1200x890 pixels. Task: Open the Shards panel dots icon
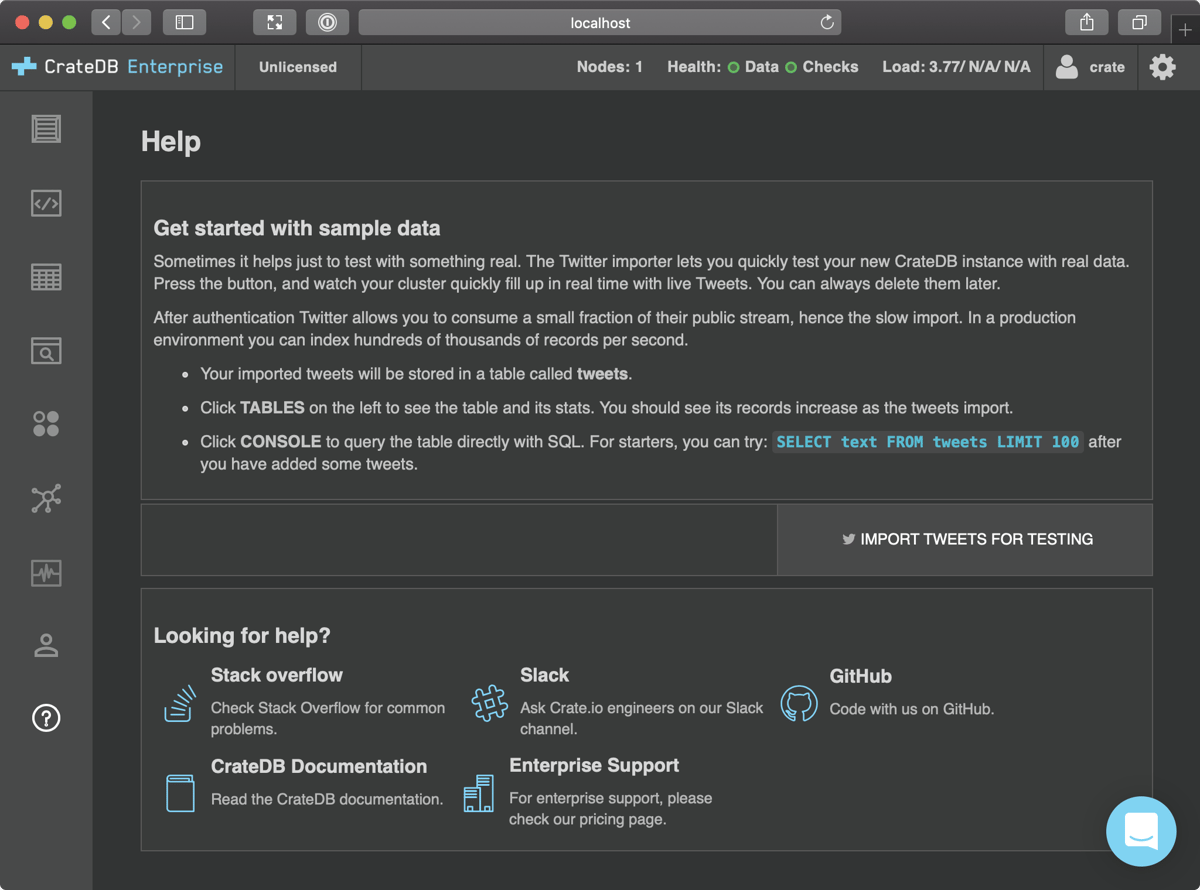45,423
